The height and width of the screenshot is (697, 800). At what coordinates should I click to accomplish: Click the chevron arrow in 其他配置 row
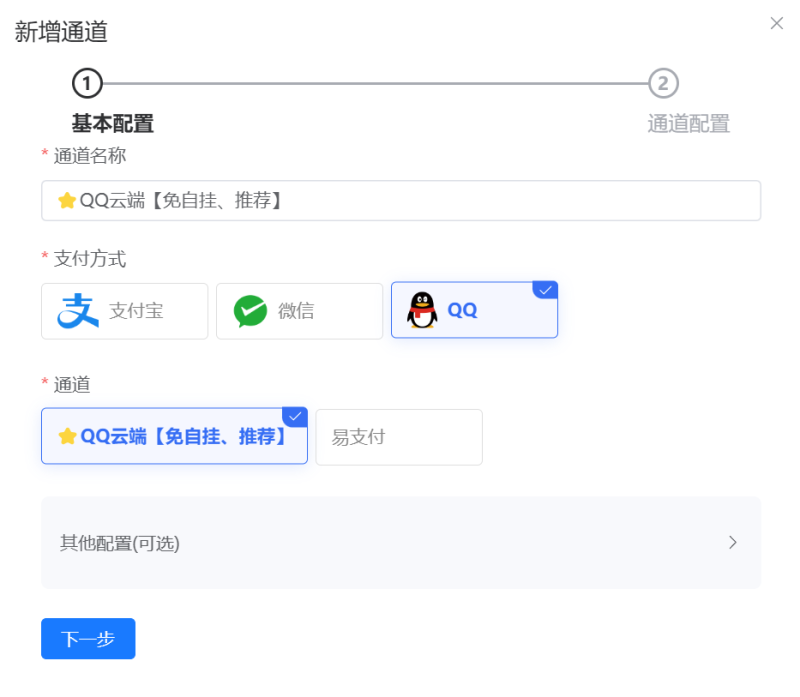[733, 542]
